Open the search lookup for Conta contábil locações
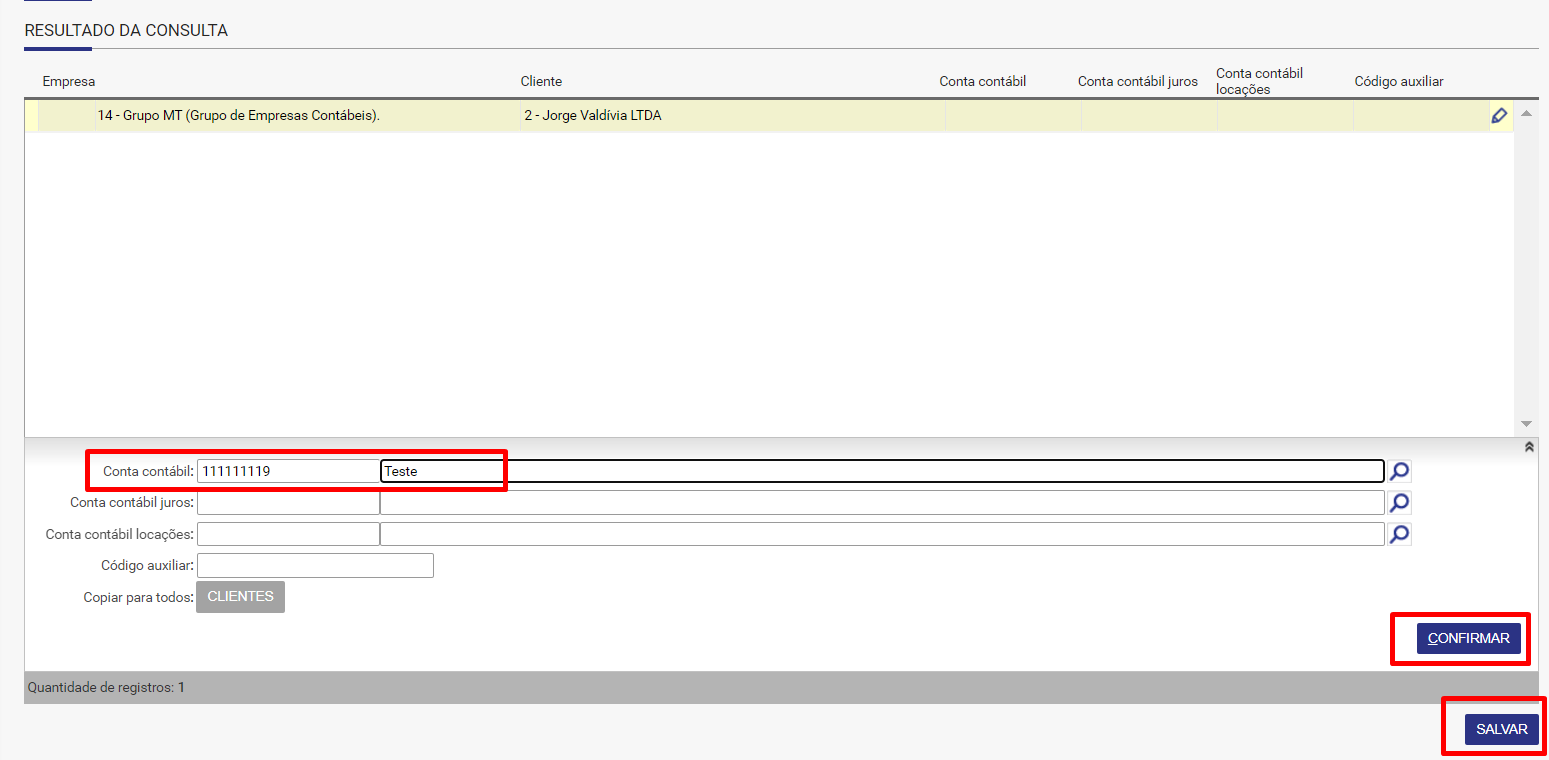The image size is (1549, 760). pyautogui.click(x=1400, y=534)
